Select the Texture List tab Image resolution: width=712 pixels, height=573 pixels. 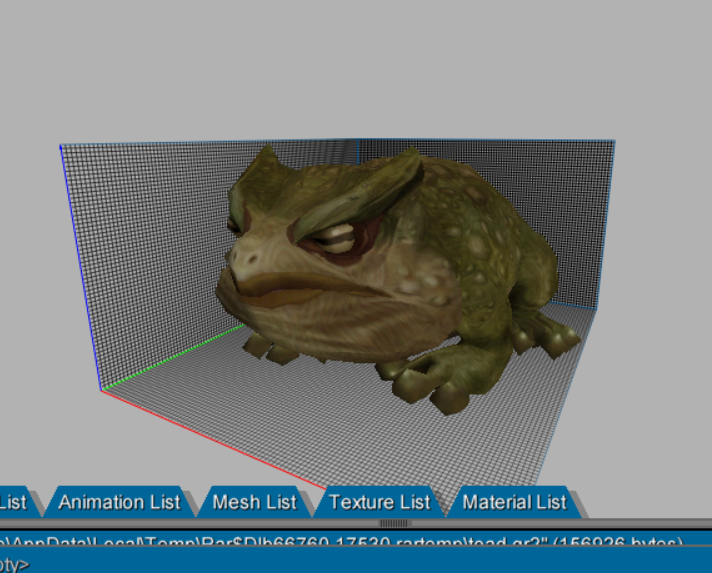379,502
